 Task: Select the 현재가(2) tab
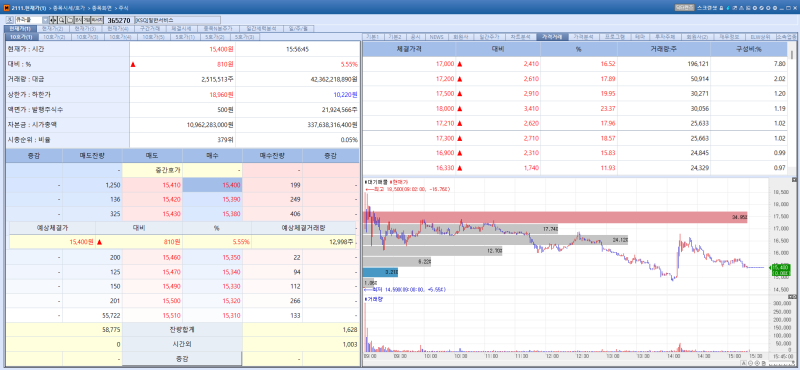(x=53, y=29)
